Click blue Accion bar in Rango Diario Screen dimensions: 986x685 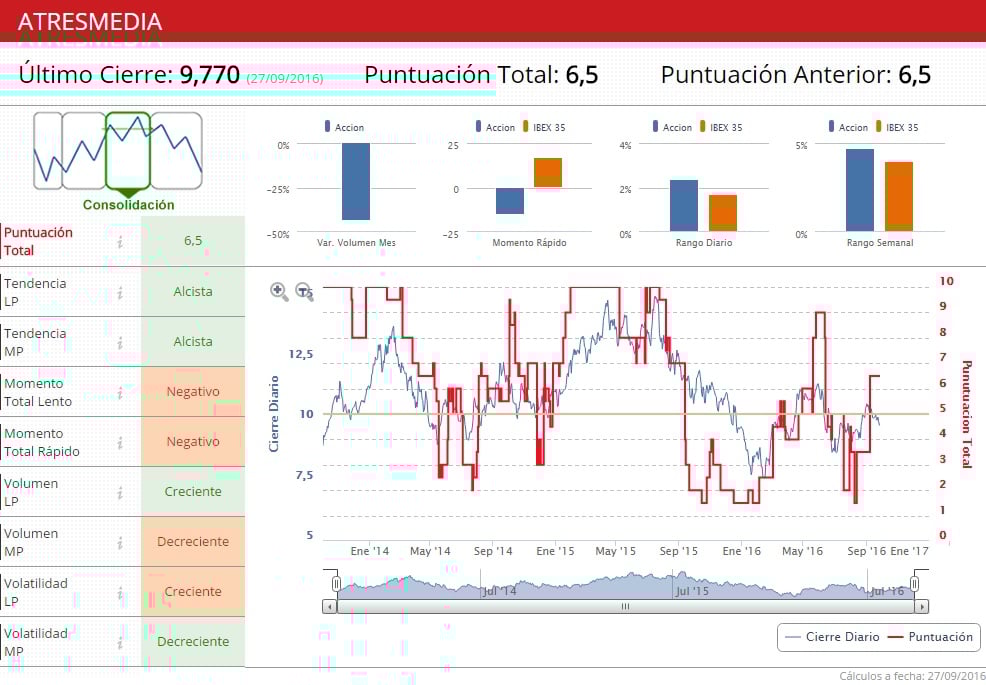(x=684, y=206)
